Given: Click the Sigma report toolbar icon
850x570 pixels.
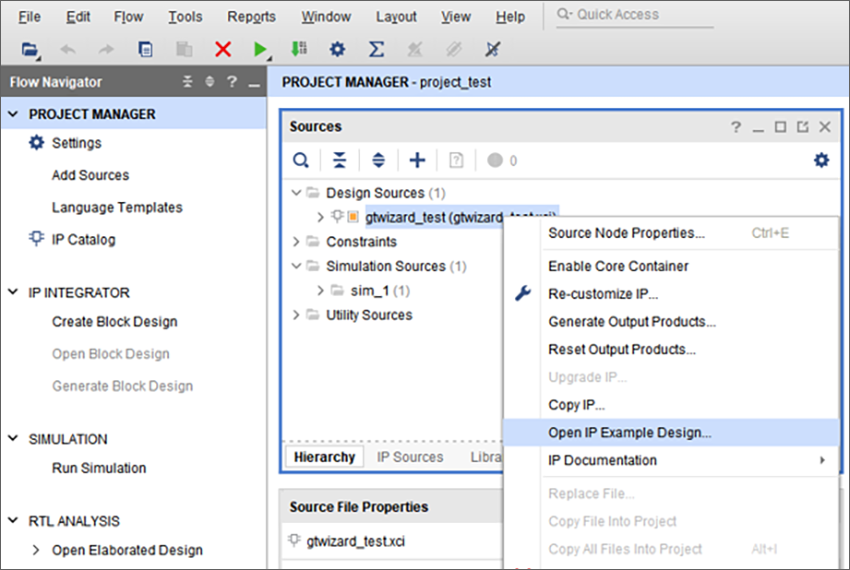Looking at the screenshot, I should [x=376, y=49].
